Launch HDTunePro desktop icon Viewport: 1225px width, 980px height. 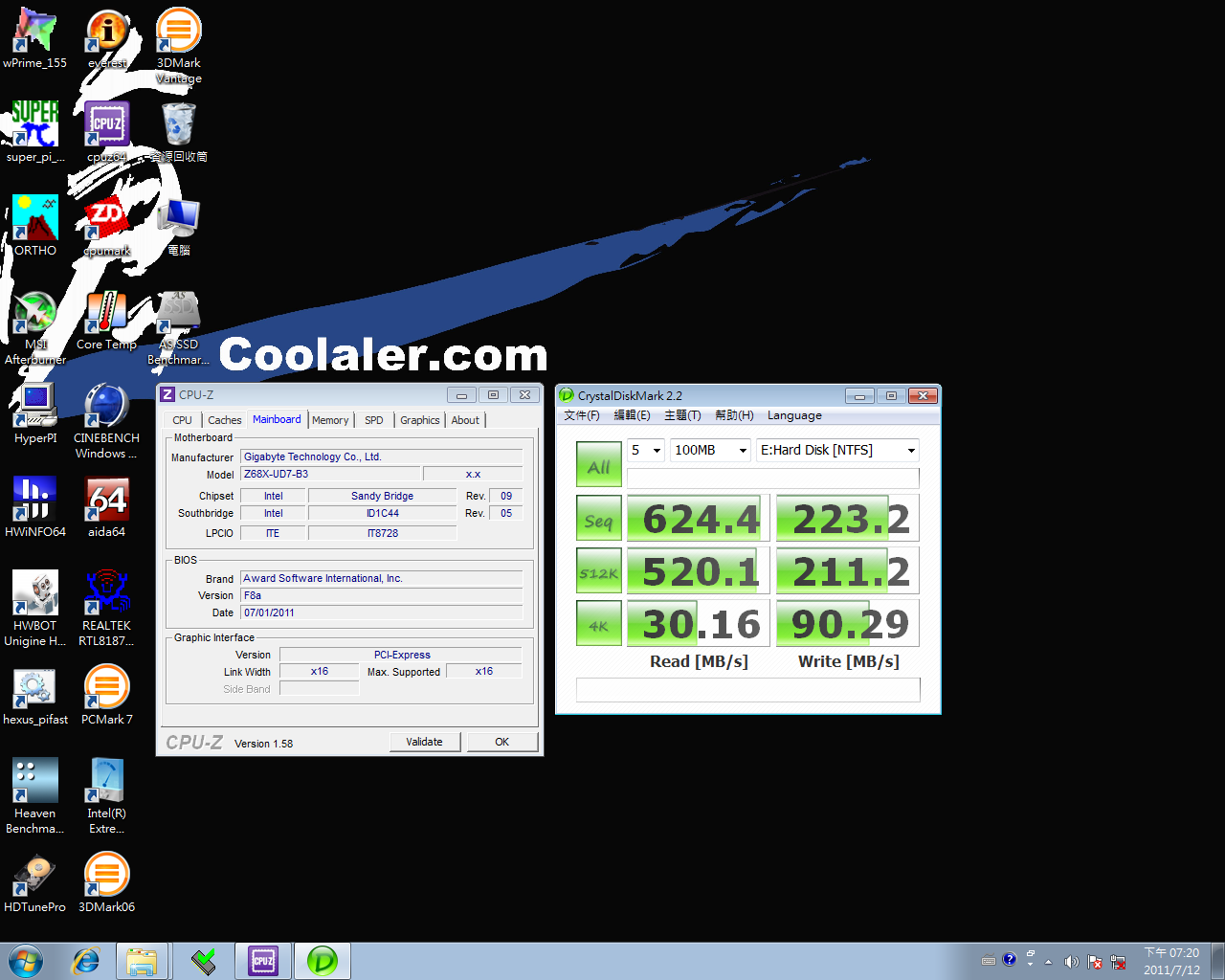point(35,883)
